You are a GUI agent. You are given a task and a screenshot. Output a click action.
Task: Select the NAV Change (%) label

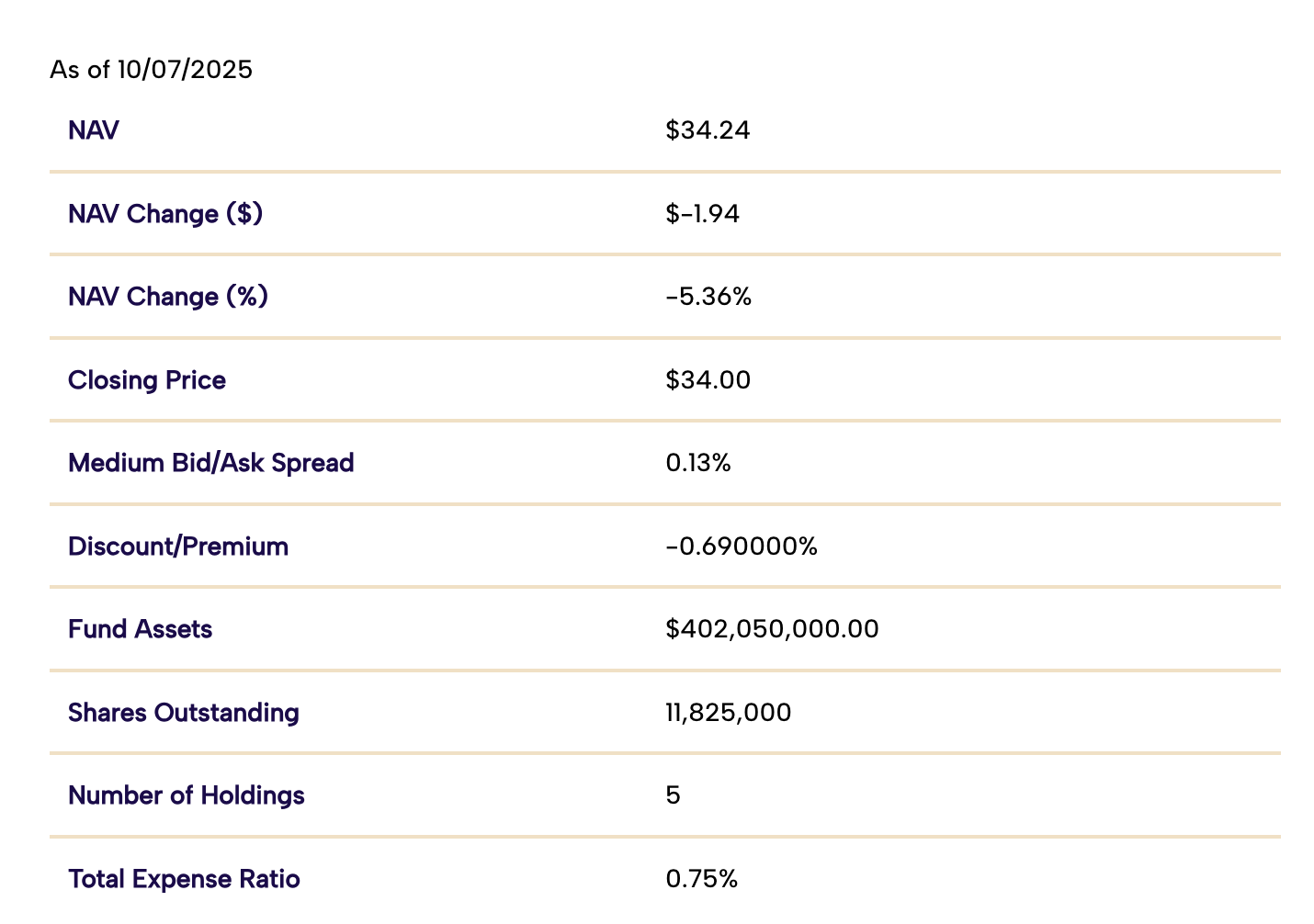click(x=168, y=297)
